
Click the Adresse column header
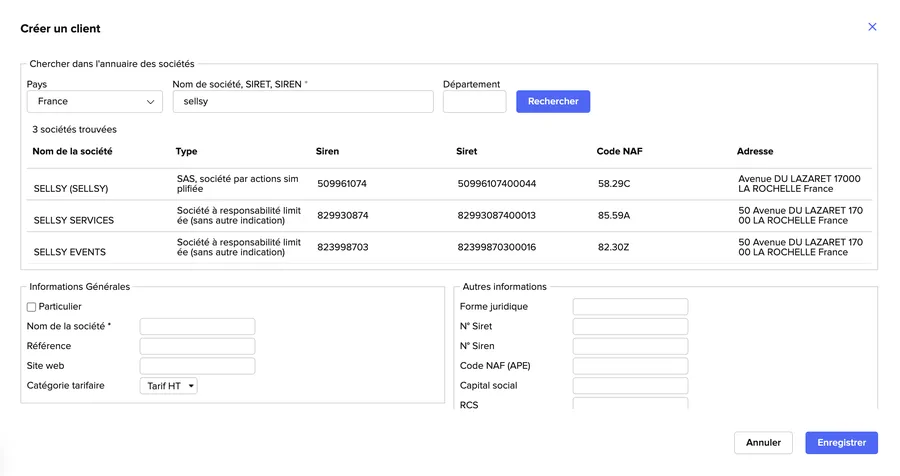click(x=755, y=152)
